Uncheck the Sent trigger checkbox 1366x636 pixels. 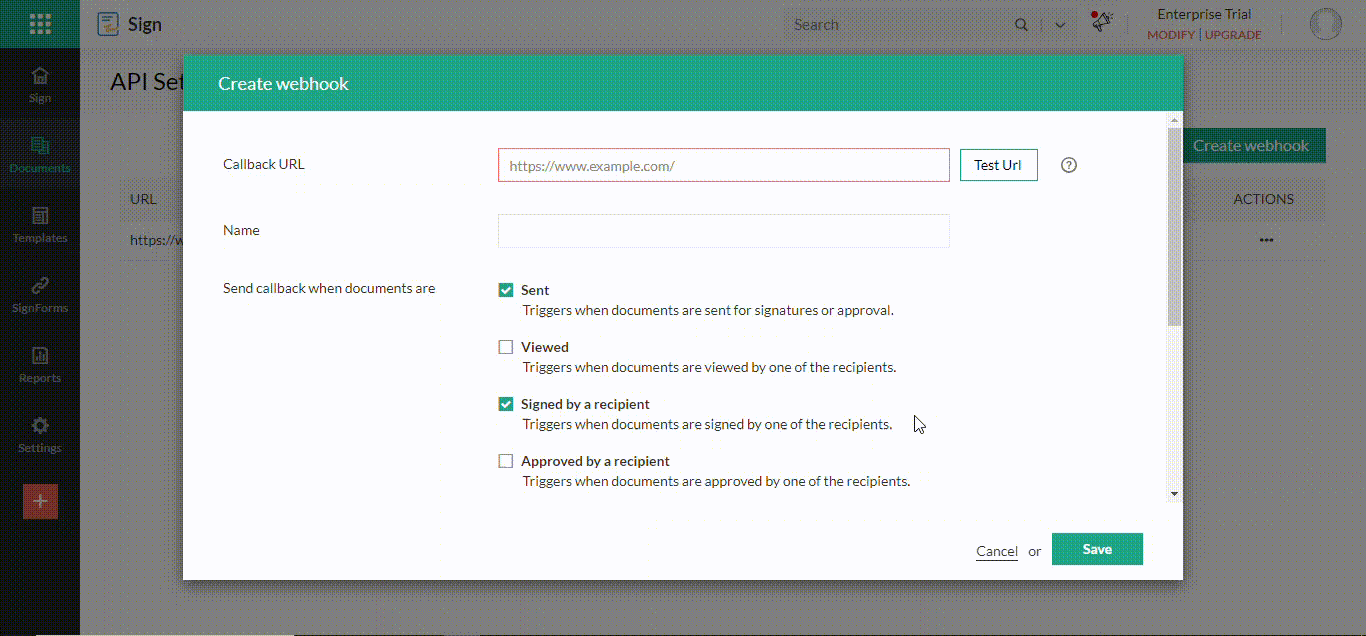point(506,289)
